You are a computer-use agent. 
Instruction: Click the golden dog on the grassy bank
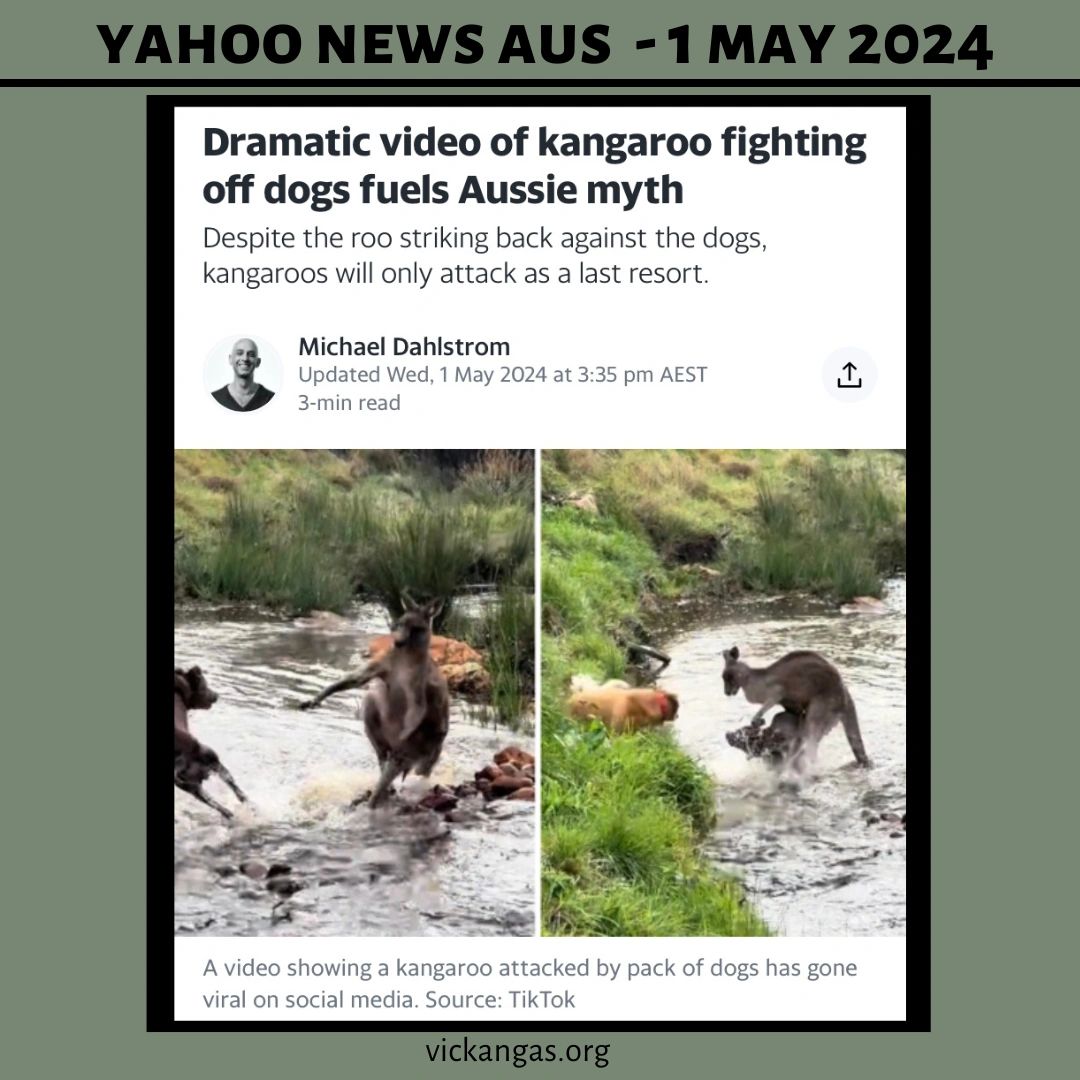pos(622,703)
